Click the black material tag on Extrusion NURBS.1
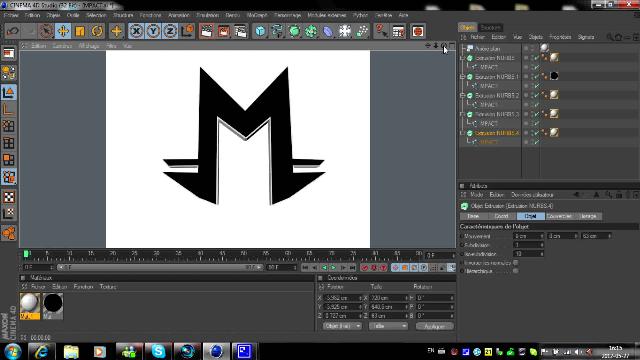This screenshot has height=360, width=640. pyautogui.click(x=554, y=76)
